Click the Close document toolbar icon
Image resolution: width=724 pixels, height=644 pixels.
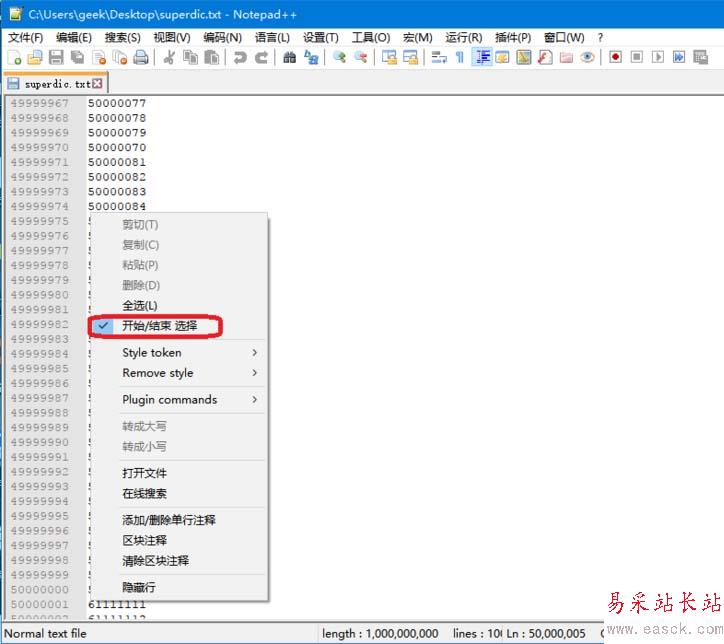click(99, 58)
